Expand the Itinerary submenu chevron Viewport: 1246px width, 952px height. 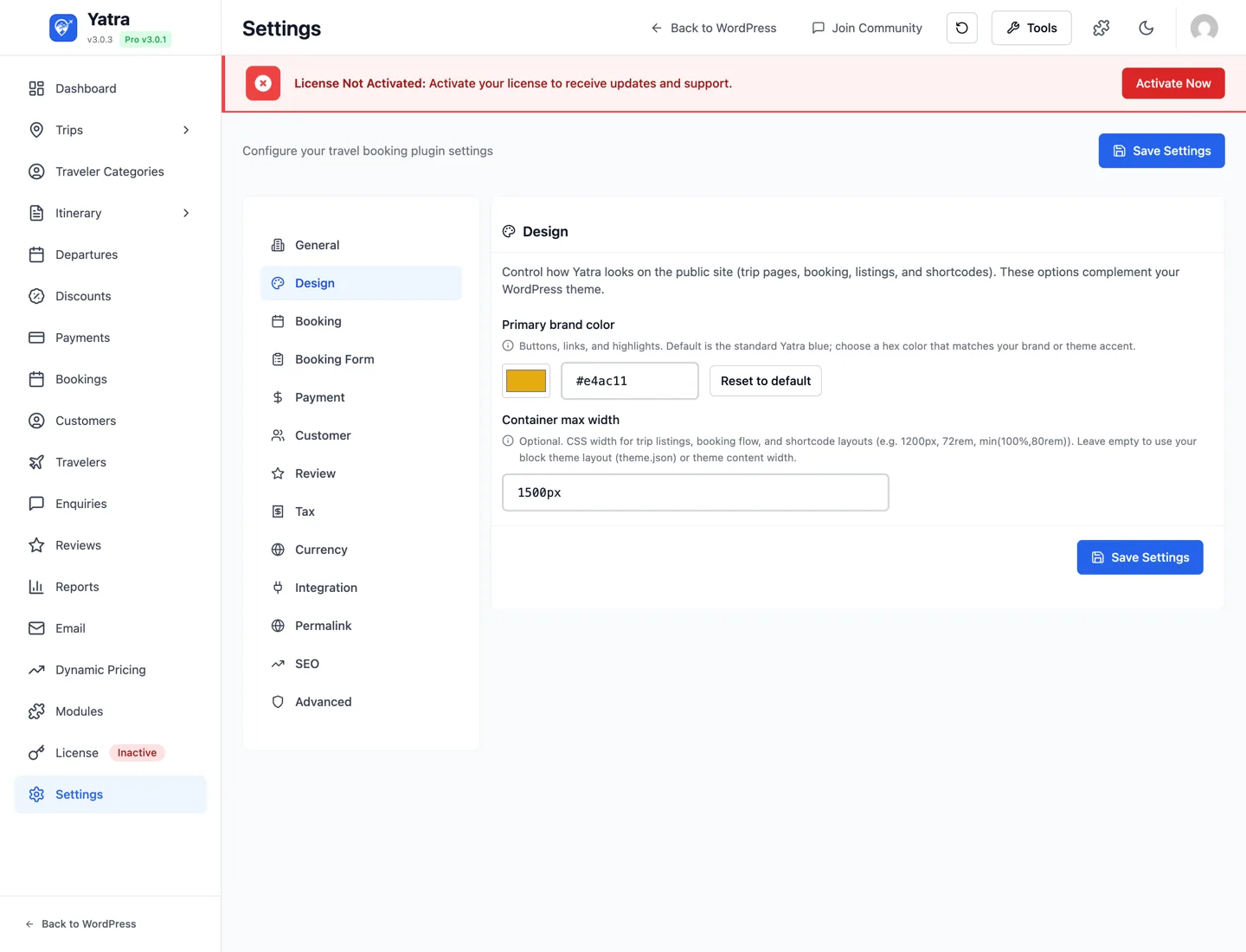186,213
